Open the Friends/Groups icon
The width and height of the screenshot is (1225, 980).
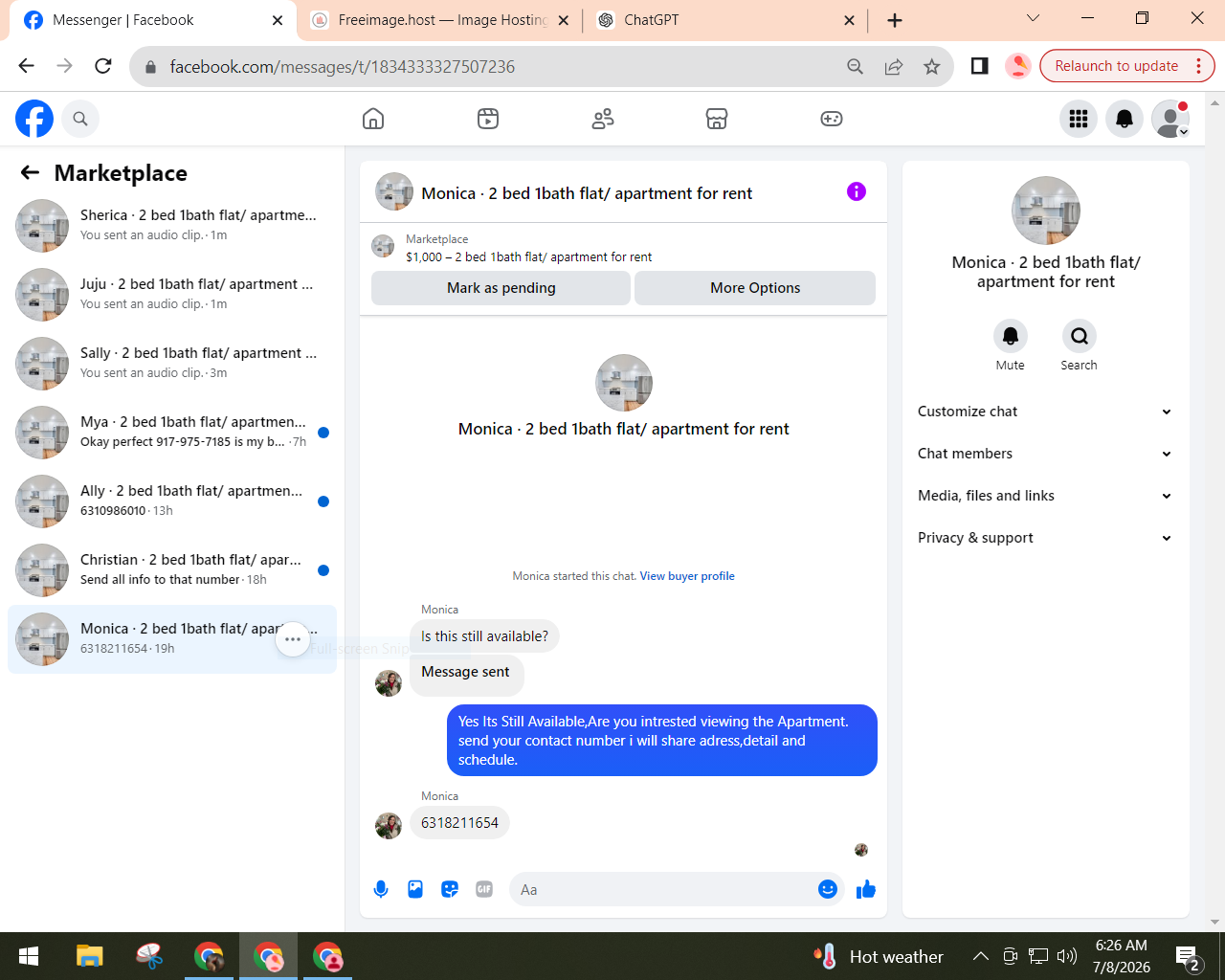point(603,119)
